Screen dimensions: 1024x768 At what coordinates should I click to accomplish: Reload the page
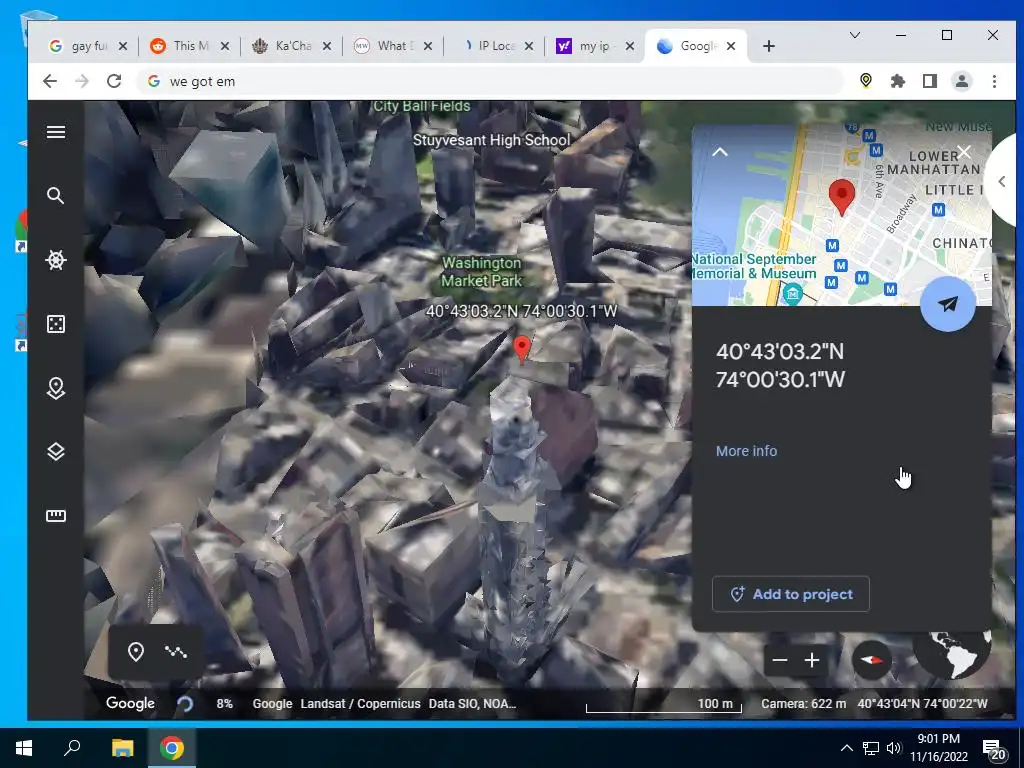coord(114,81)
